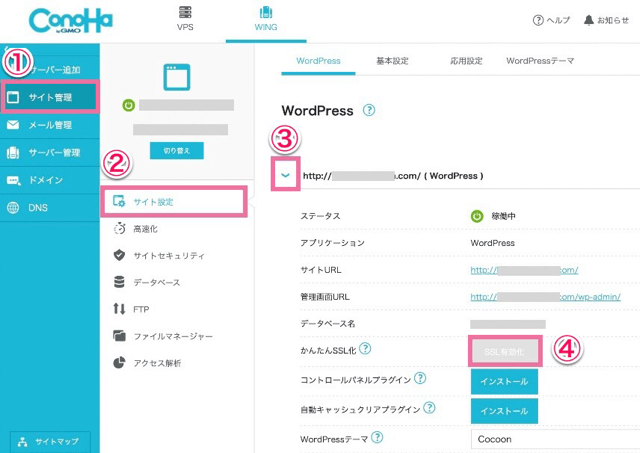The image size is (640, 453).
Task: Click help icon beside 自動キャッシュクリアプラグイン
Action: click(429, 407)
